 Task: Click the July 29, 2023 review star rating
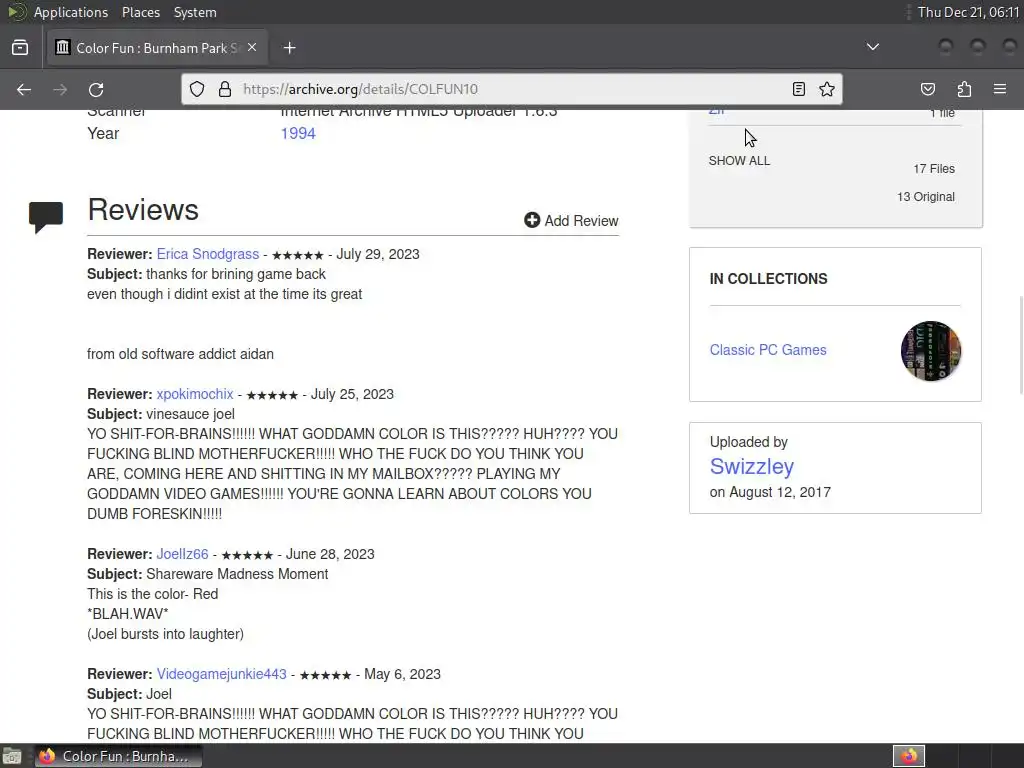297,255
